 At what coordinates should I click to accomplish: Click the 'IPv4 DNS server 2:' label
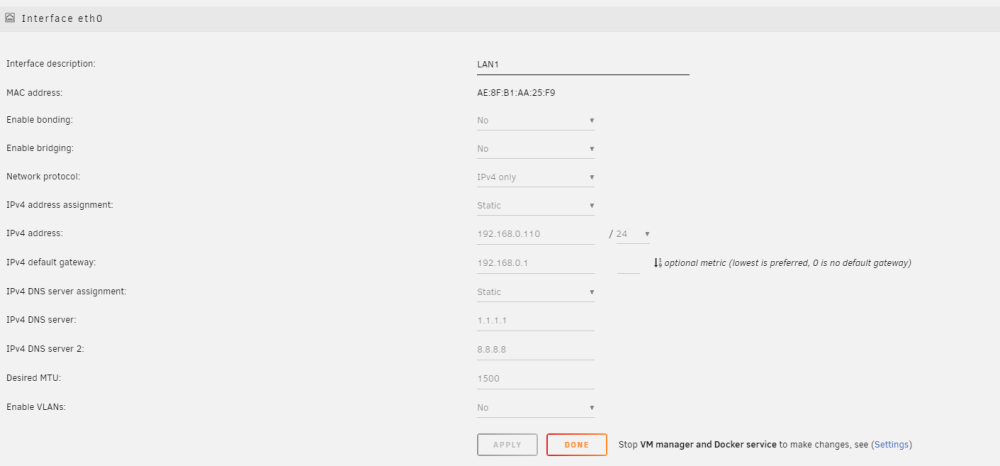click(45, 349)
